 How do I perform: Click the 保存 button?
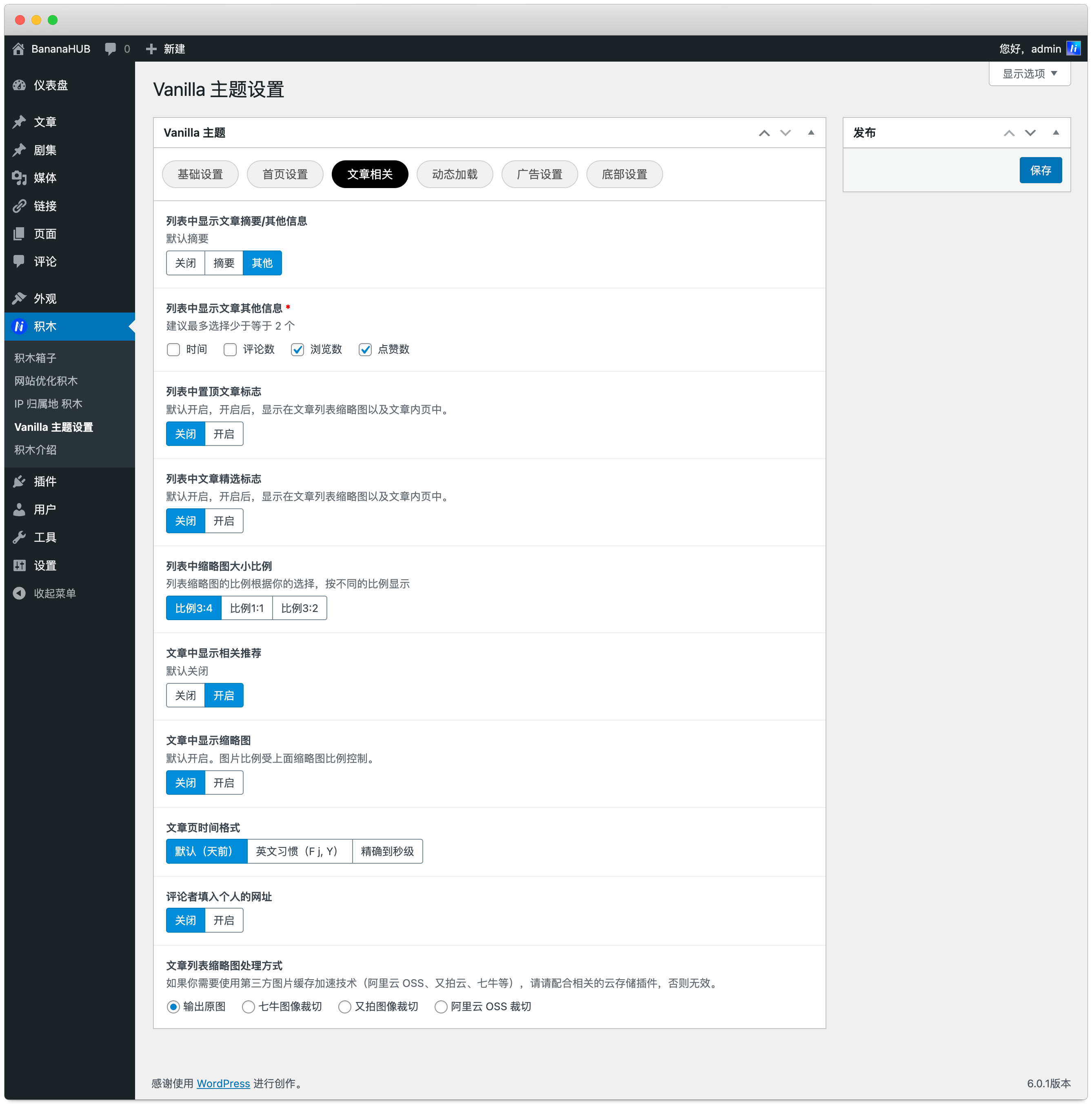pos(1041,170)
